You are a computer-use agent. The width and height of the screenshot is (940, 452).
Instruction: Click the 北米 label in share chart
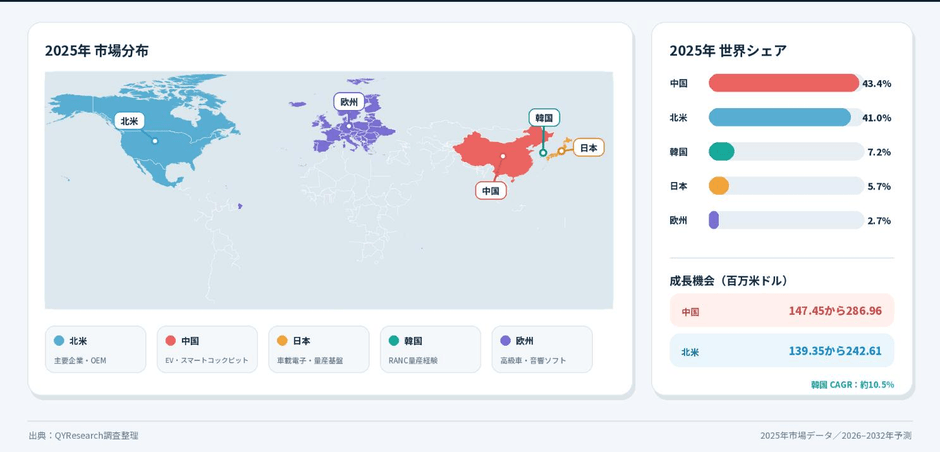679,117
